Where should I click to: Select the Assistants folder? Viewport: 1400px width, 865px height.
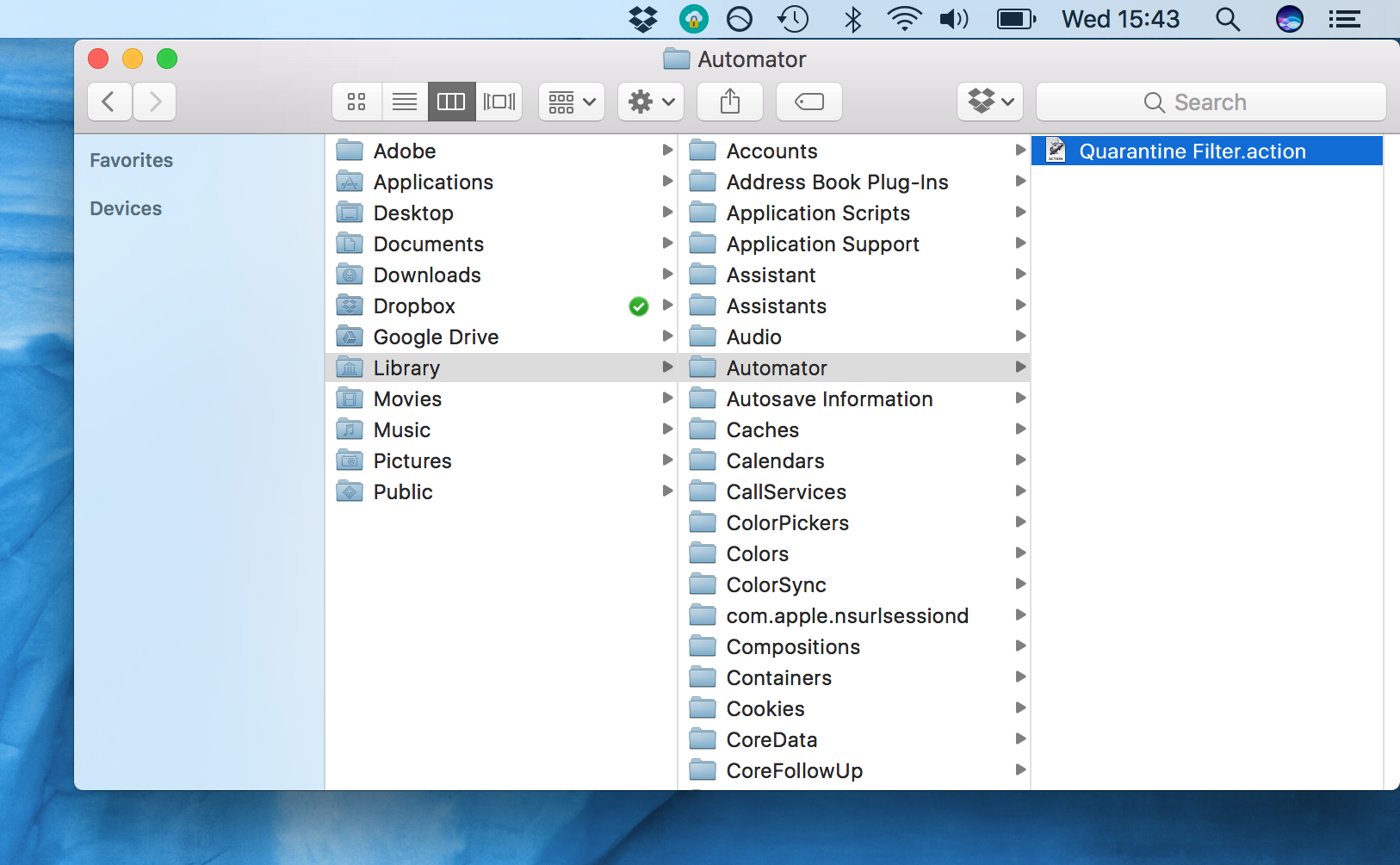(x=855, y=306)
